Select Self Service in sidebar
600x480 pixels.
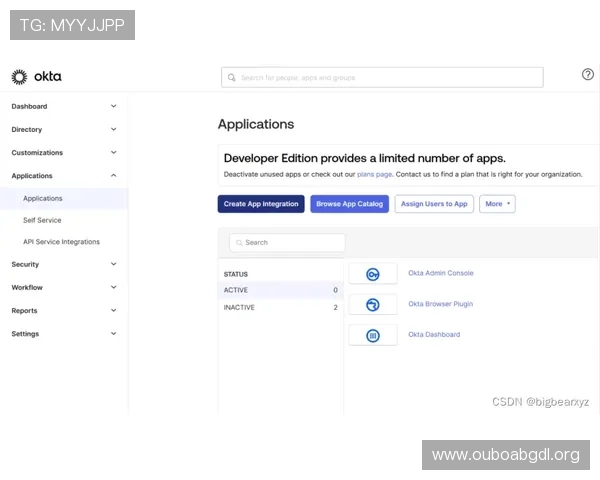coord(42,220)
